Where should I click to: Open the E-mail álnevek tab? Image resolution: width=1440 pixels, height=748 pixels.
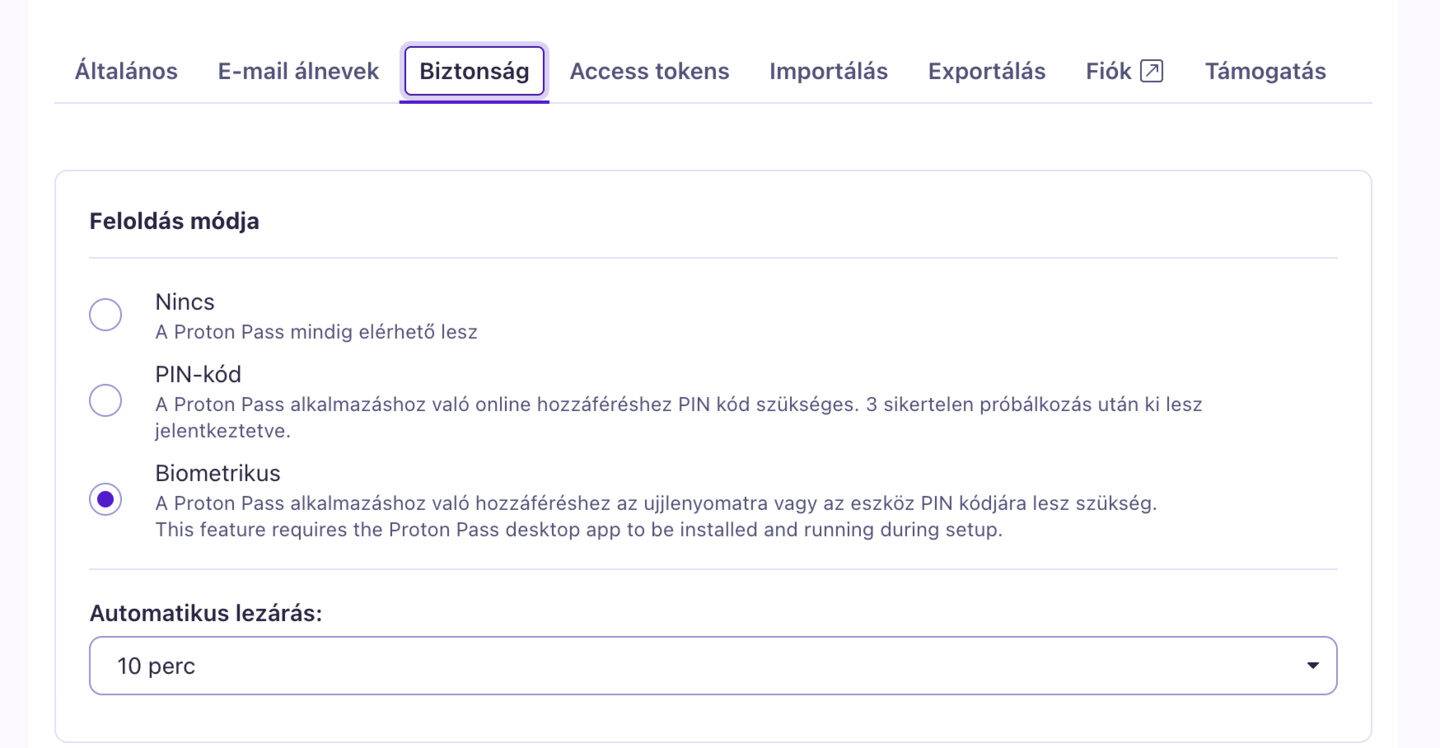298,71
